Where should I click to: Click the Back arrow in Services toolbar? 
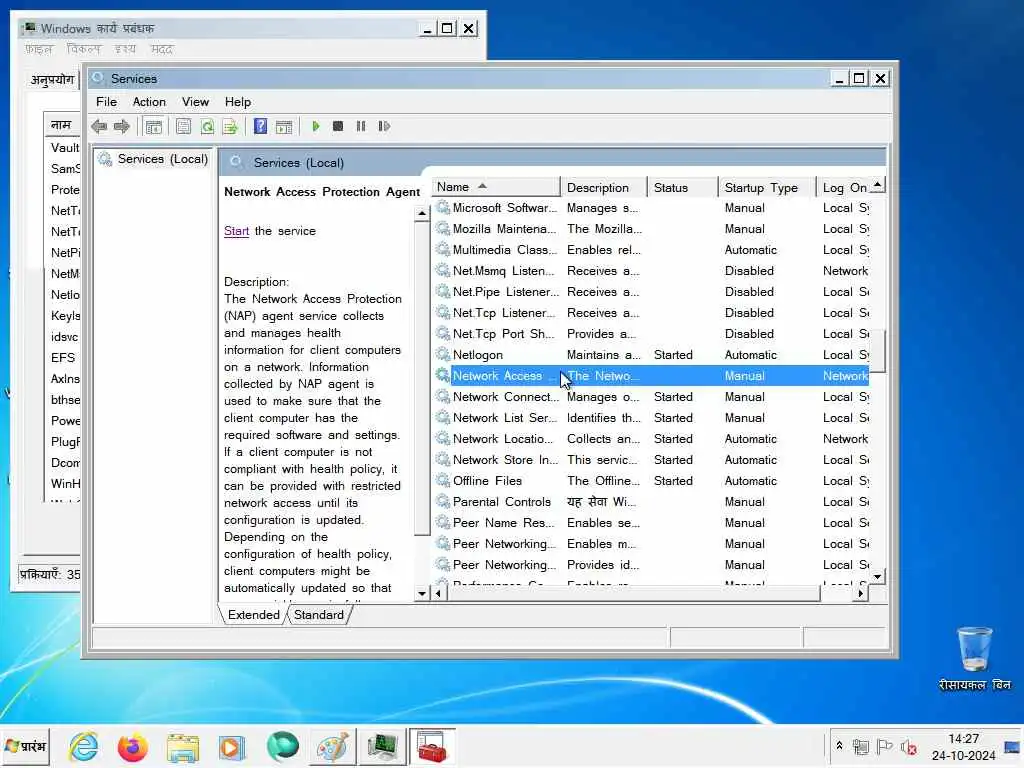[x=99, y=126]
